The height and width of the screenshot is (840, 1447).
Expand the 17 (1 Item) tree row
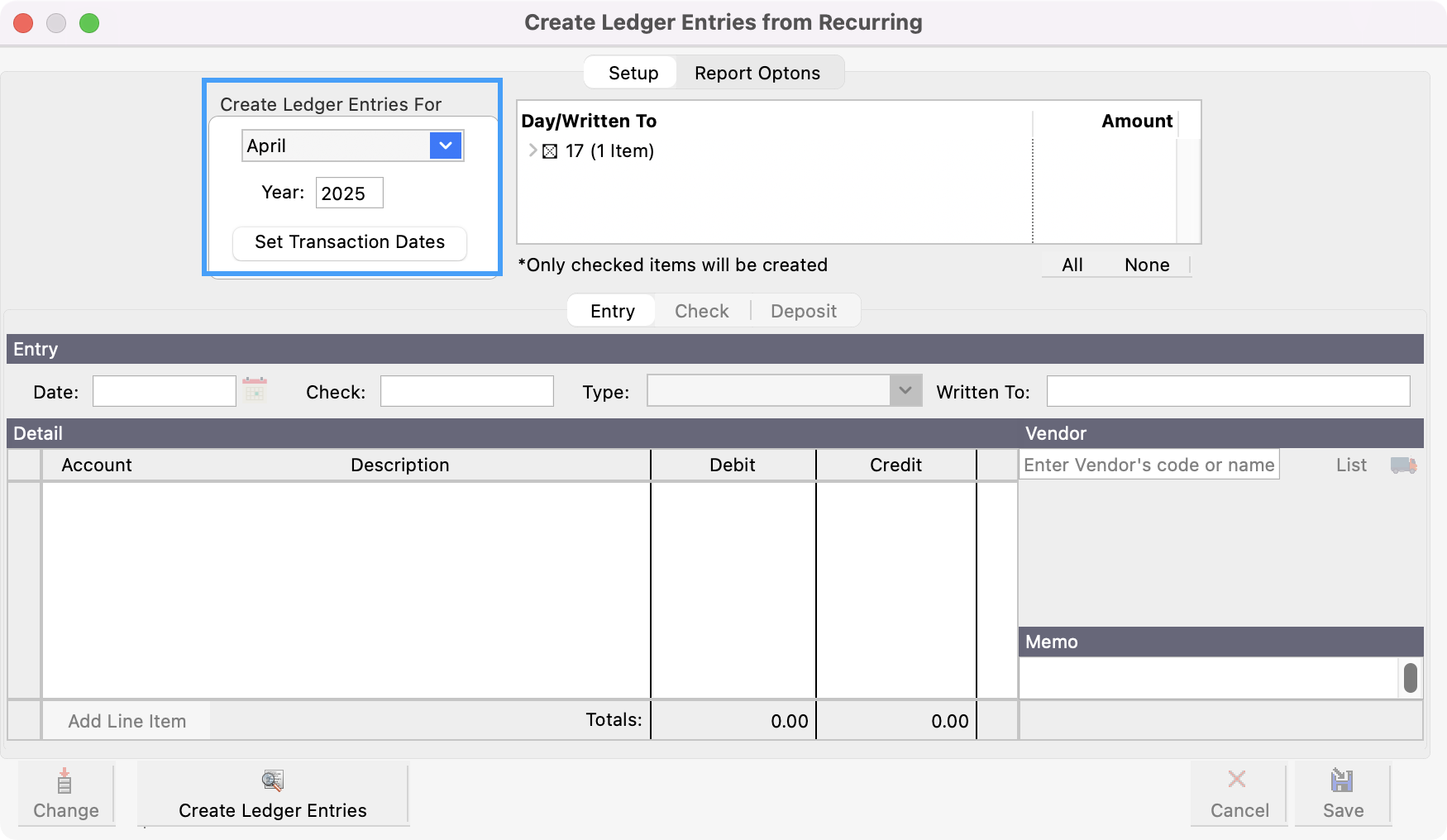coord(532,150)
